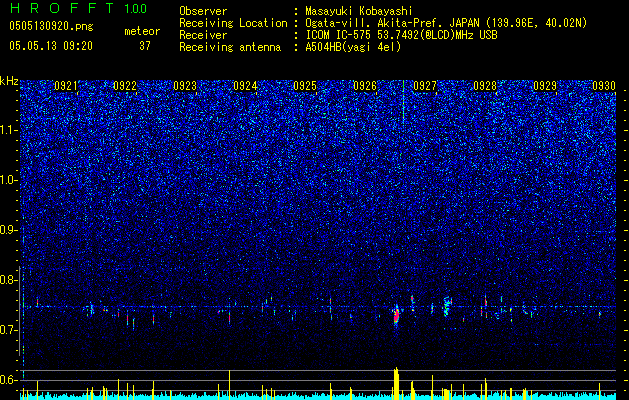Select the ICOM IC-575 receiver value
Screen dimensions: 629x400
[401, 35]
